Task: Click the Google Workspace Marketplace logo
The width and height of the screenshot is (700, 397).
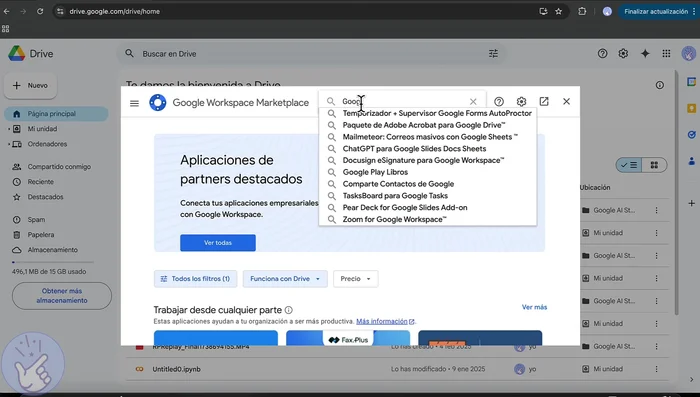Action: tap(158, 103)
